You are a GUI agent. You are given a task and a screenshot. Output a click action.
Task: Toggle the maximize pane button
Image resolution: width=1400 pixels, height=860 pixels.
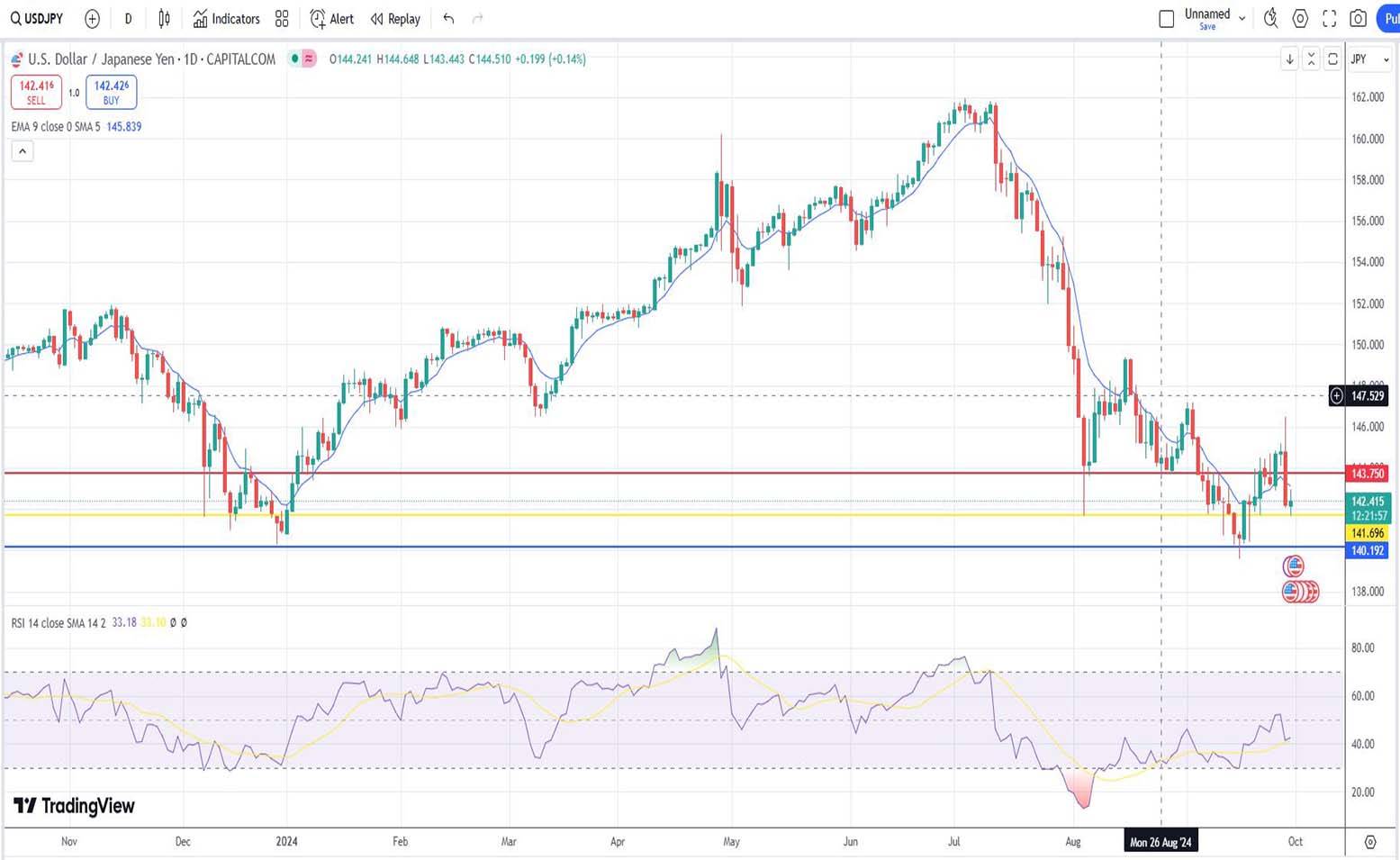click(1332, 59)
